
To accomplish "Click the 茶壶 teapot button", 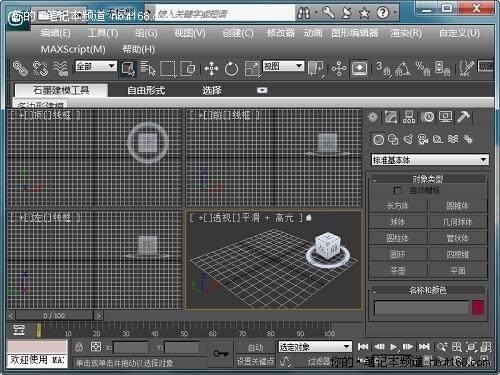I will point(398,271).
